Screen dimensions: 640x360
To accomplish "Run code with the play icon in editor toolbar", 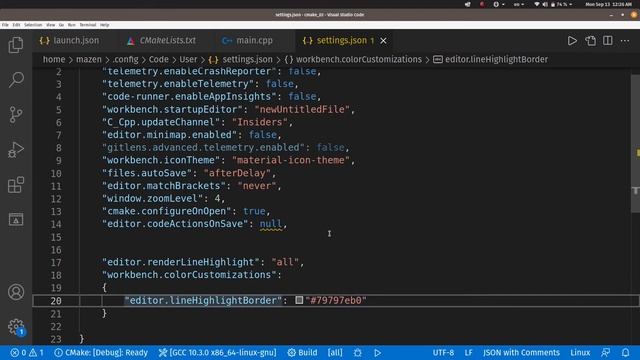I will pyautogui.click(x=572, y=41).
